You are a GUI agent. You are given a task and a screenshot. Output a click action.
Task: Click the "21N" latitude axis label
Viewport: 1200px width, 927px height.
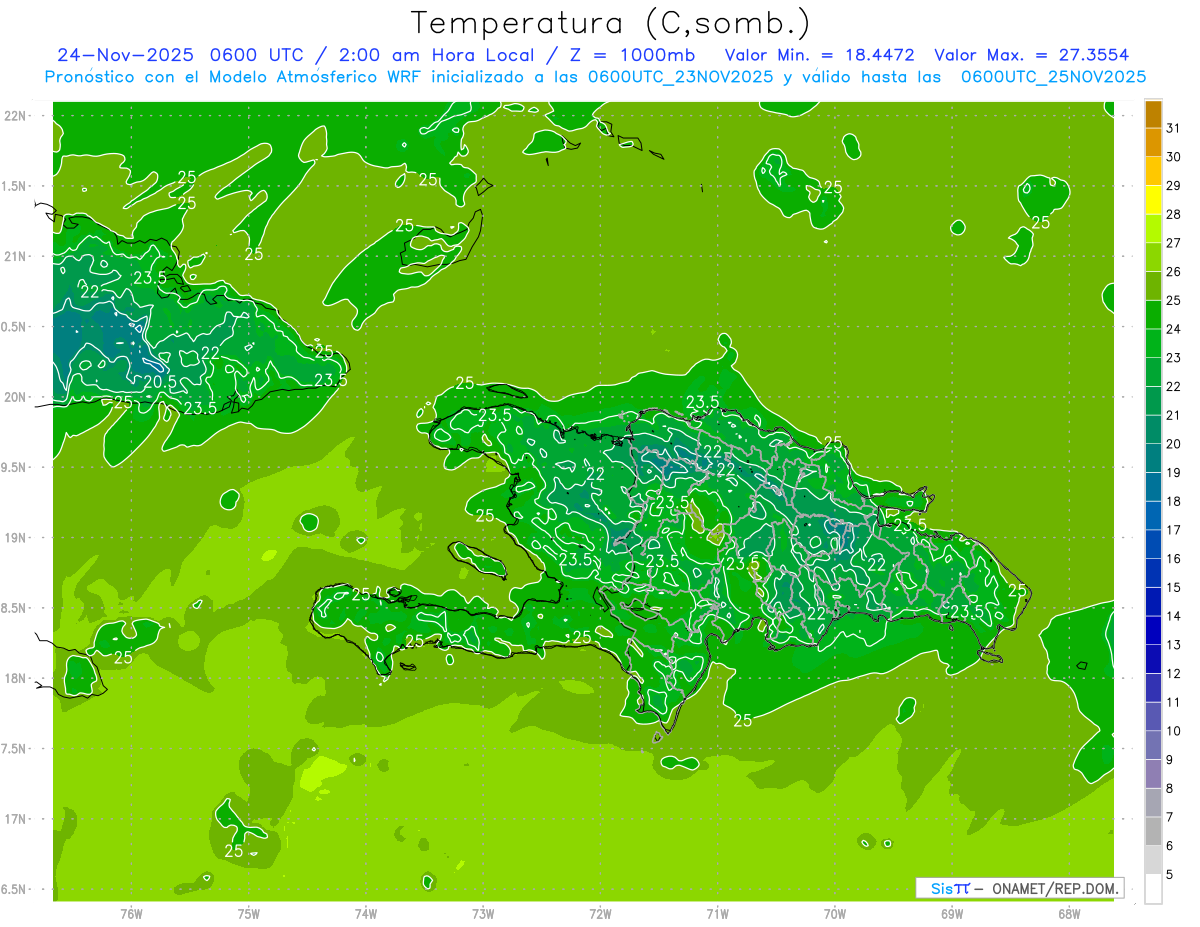[15, 256]
